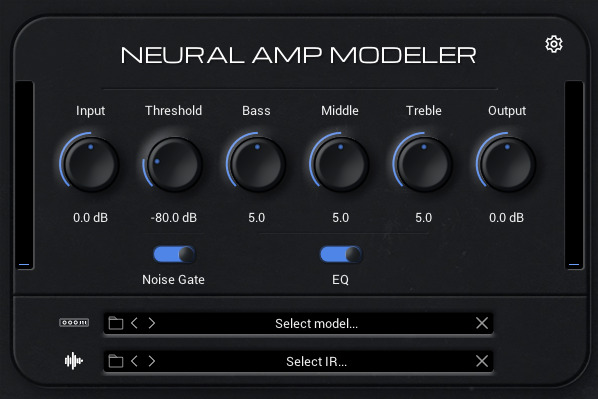598x399 pixels.
Task: Click the Middle knob
Action: click(340, 164)
